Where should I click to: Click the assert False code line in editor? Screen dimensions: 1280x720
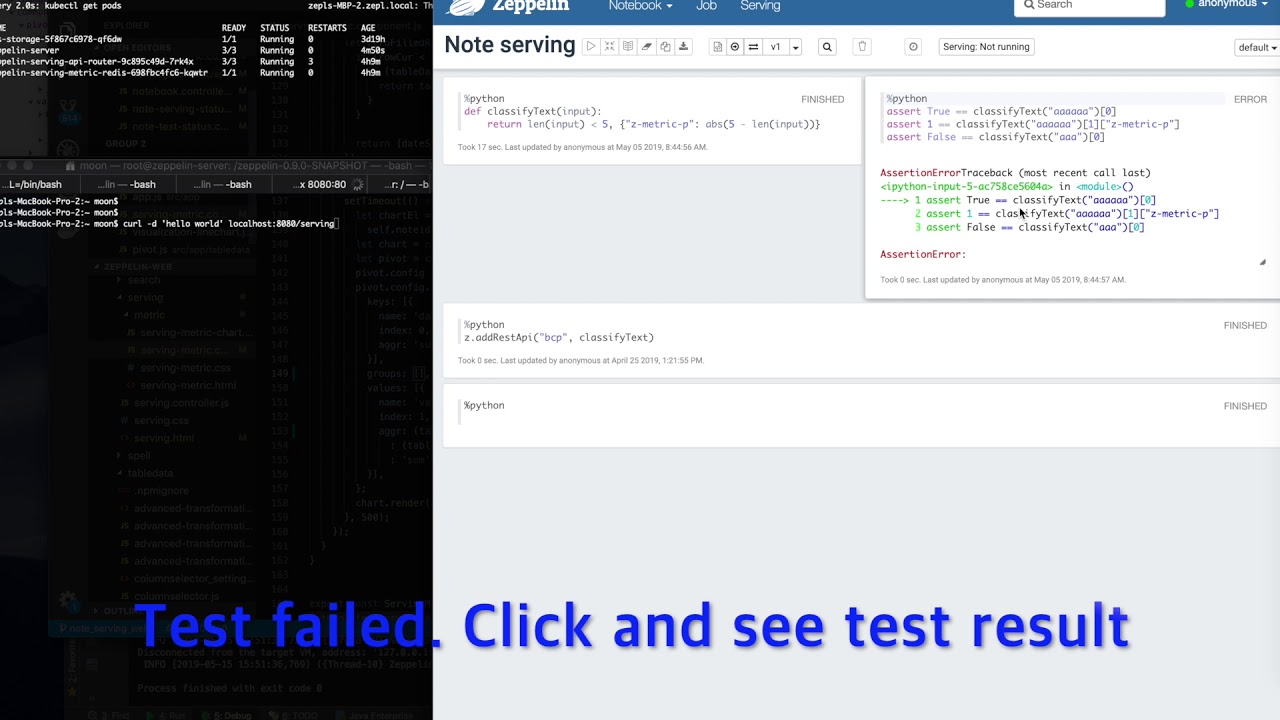coord(995,137)
